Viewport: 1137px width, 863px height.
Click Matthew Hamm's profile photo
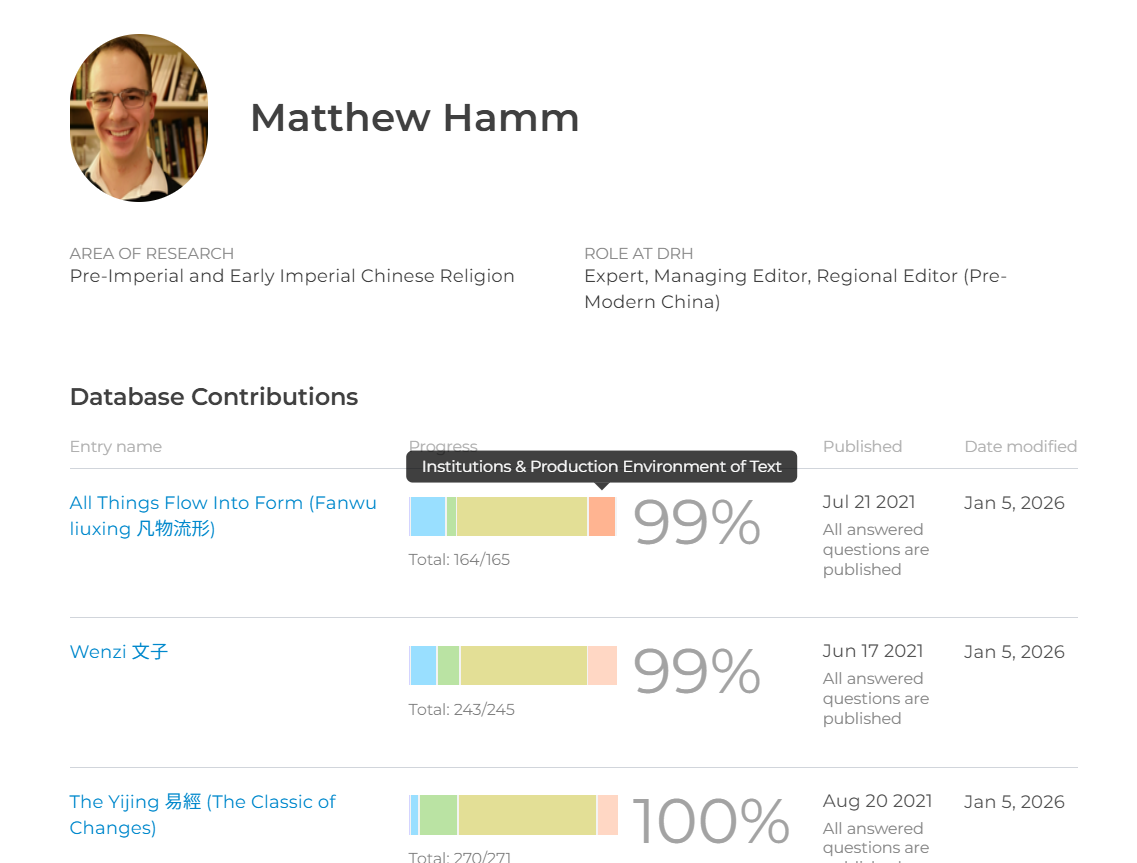click(x=139, y=118)
